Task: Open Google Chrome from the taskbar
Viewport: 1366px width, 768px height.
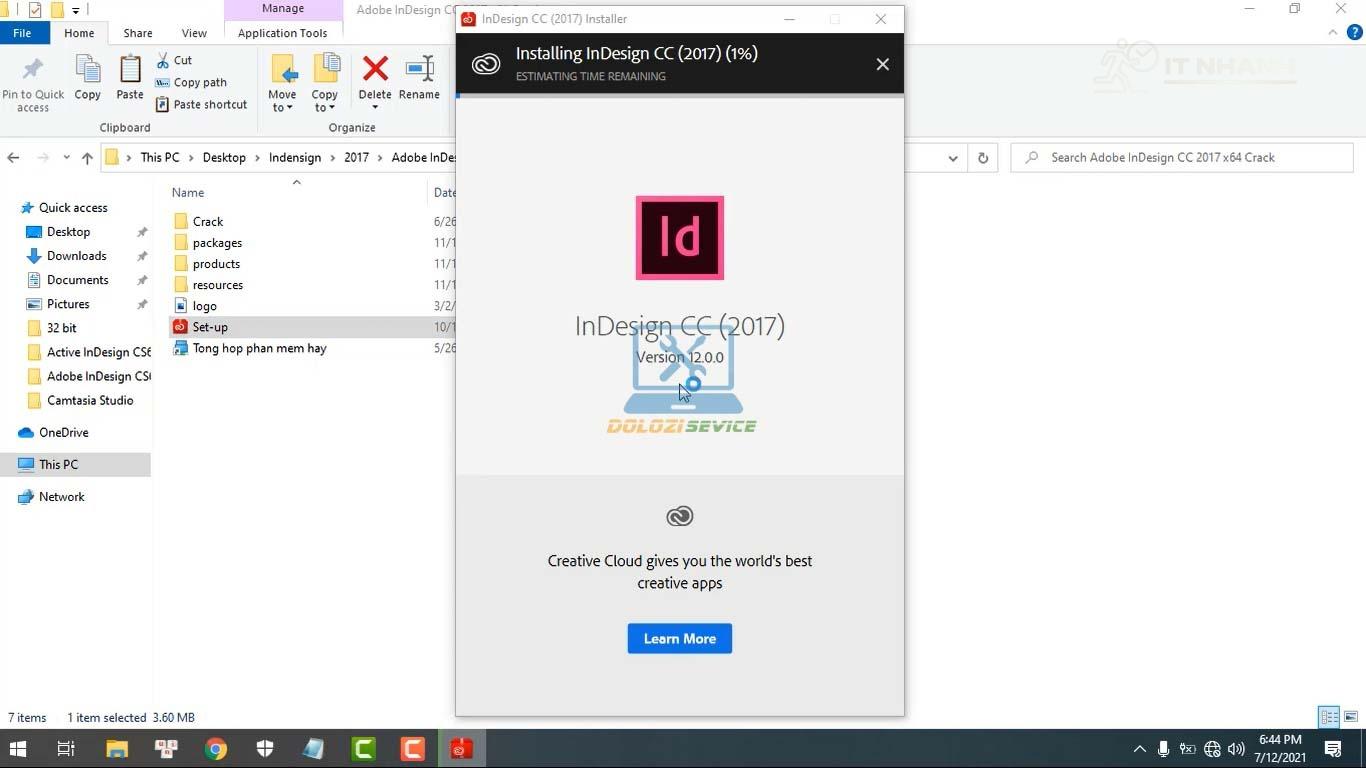Action: tap(216, 748)
